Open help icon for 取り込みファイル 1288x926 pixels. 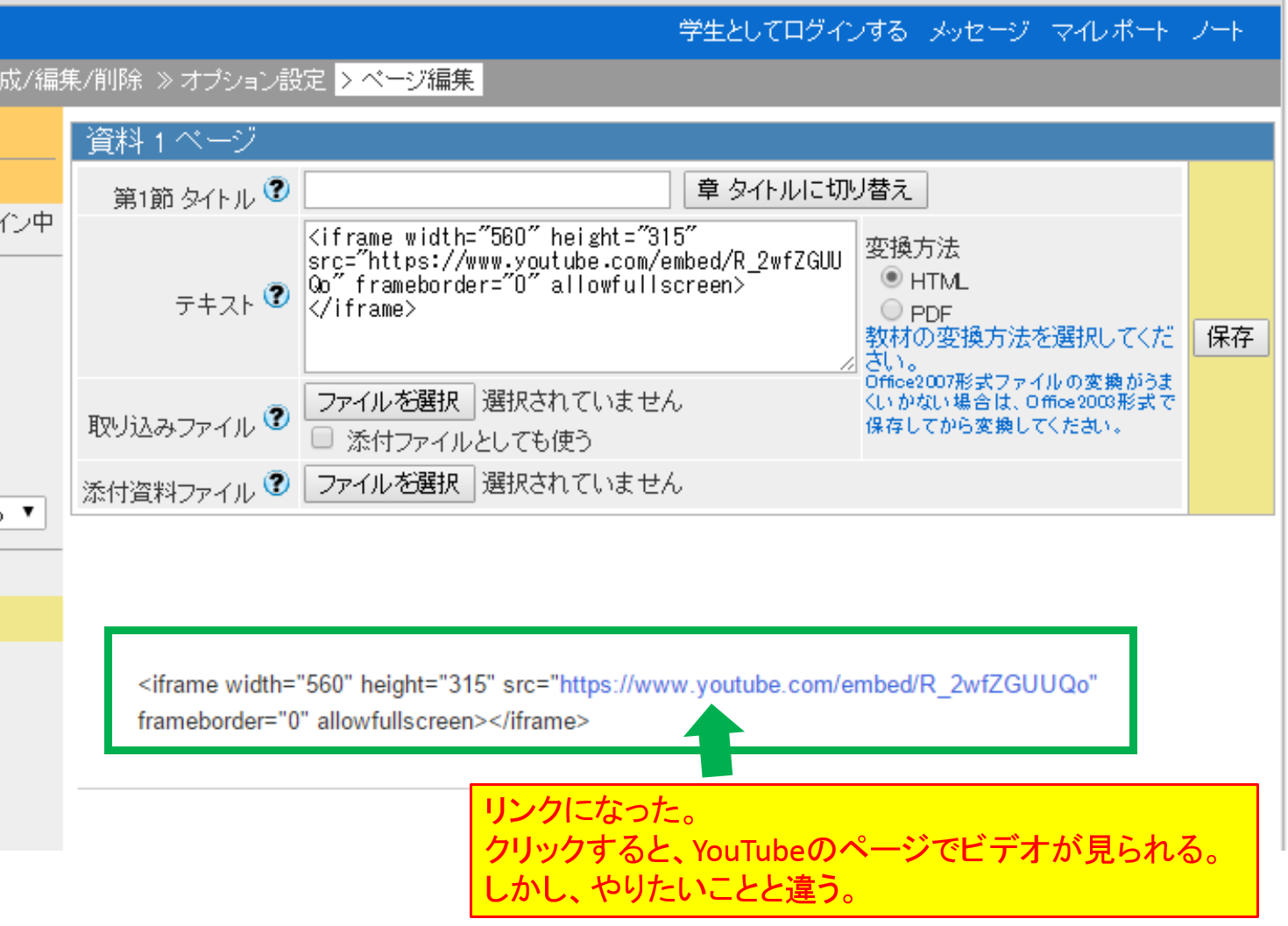point(277,418)
